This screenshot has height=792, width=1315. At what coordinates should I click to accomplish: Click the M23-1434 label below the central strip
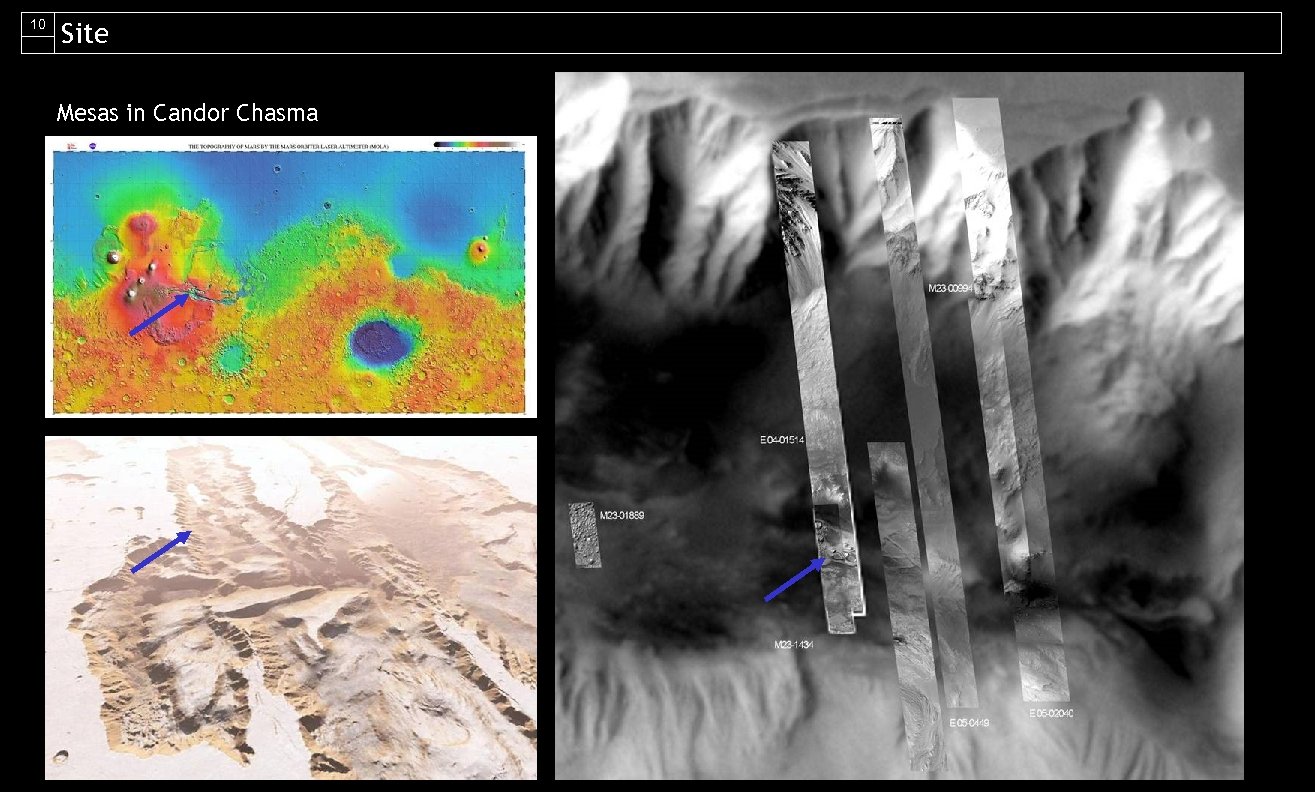pos(794,646)
